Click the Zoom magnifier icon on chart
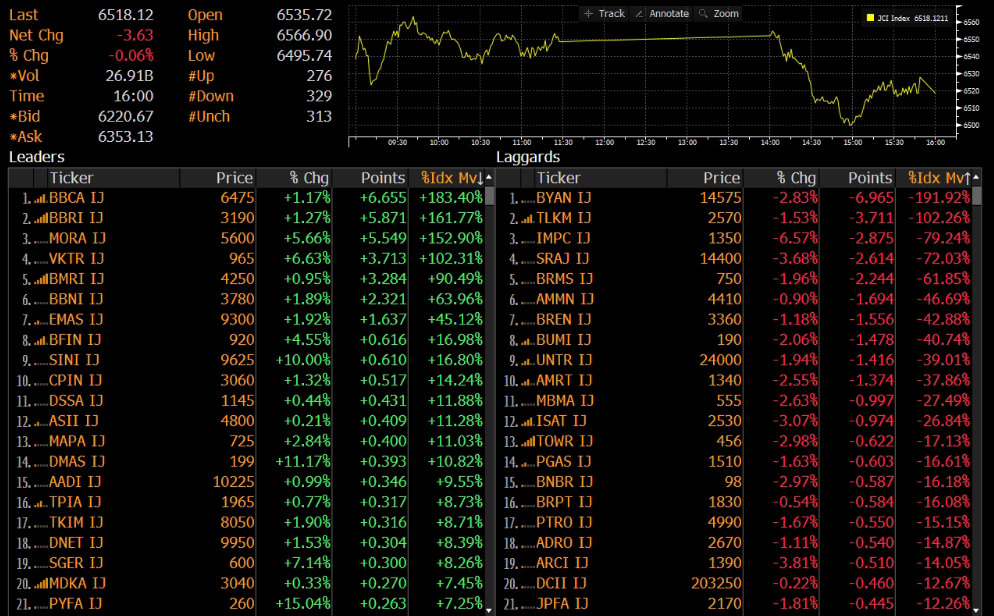 click(x=703, y=13)
